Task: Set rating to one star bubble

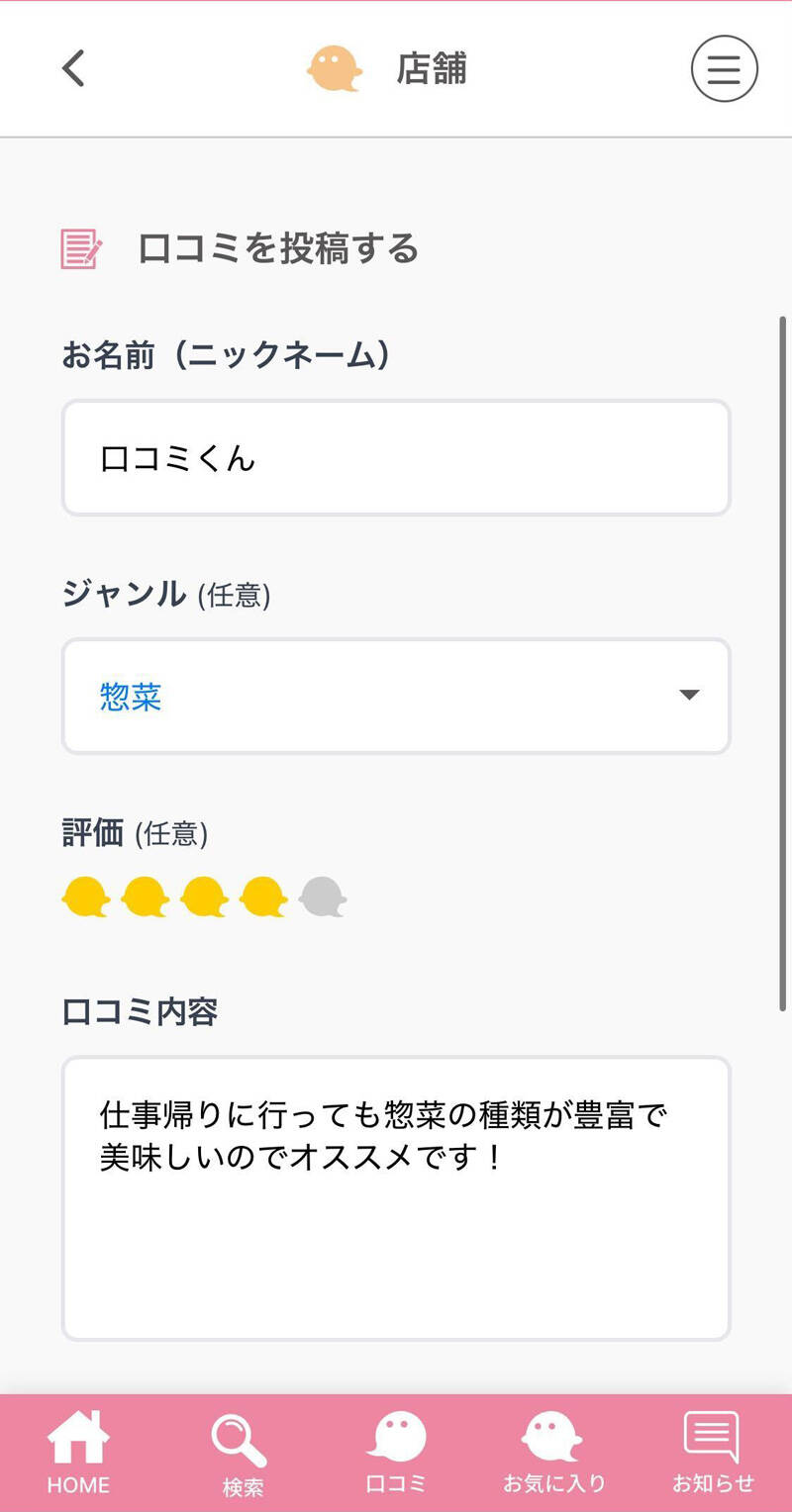Action: 86,898
